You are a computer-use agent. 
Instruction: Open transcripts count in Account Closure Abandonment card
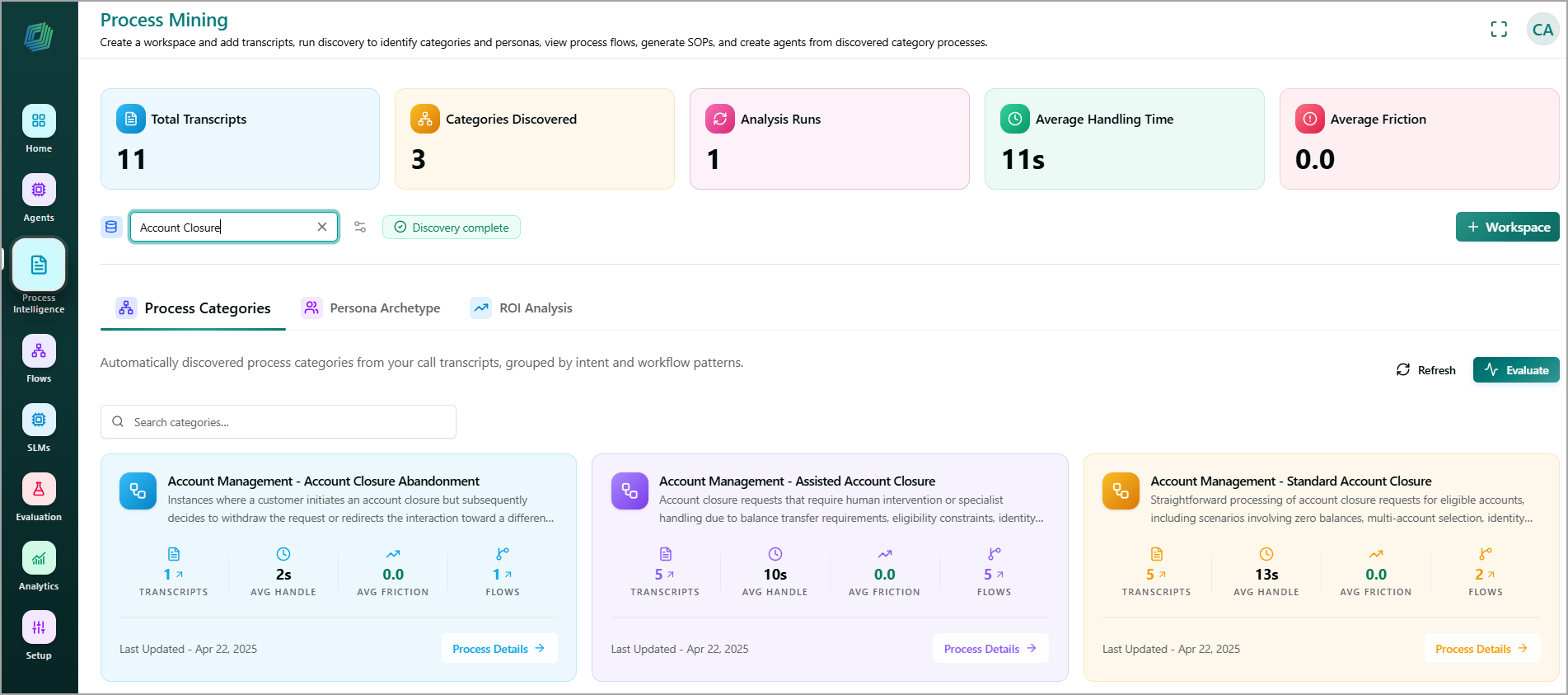(x=174, y=575)
